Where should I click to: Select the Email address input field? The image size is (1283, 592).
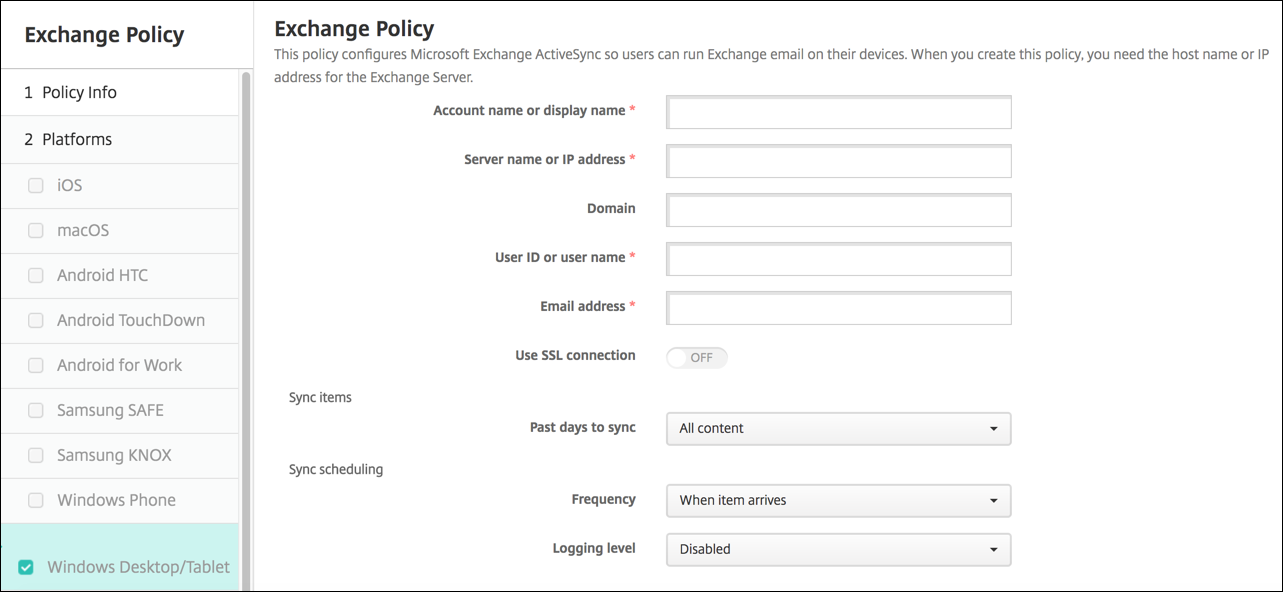(x=838, y=308)
